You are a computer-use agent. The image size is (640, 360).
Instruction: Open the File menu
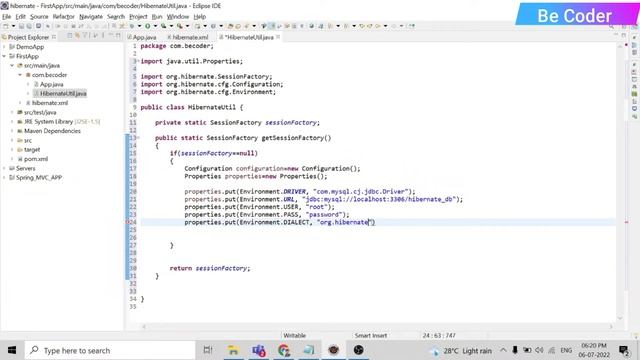(x=7, y=17)
